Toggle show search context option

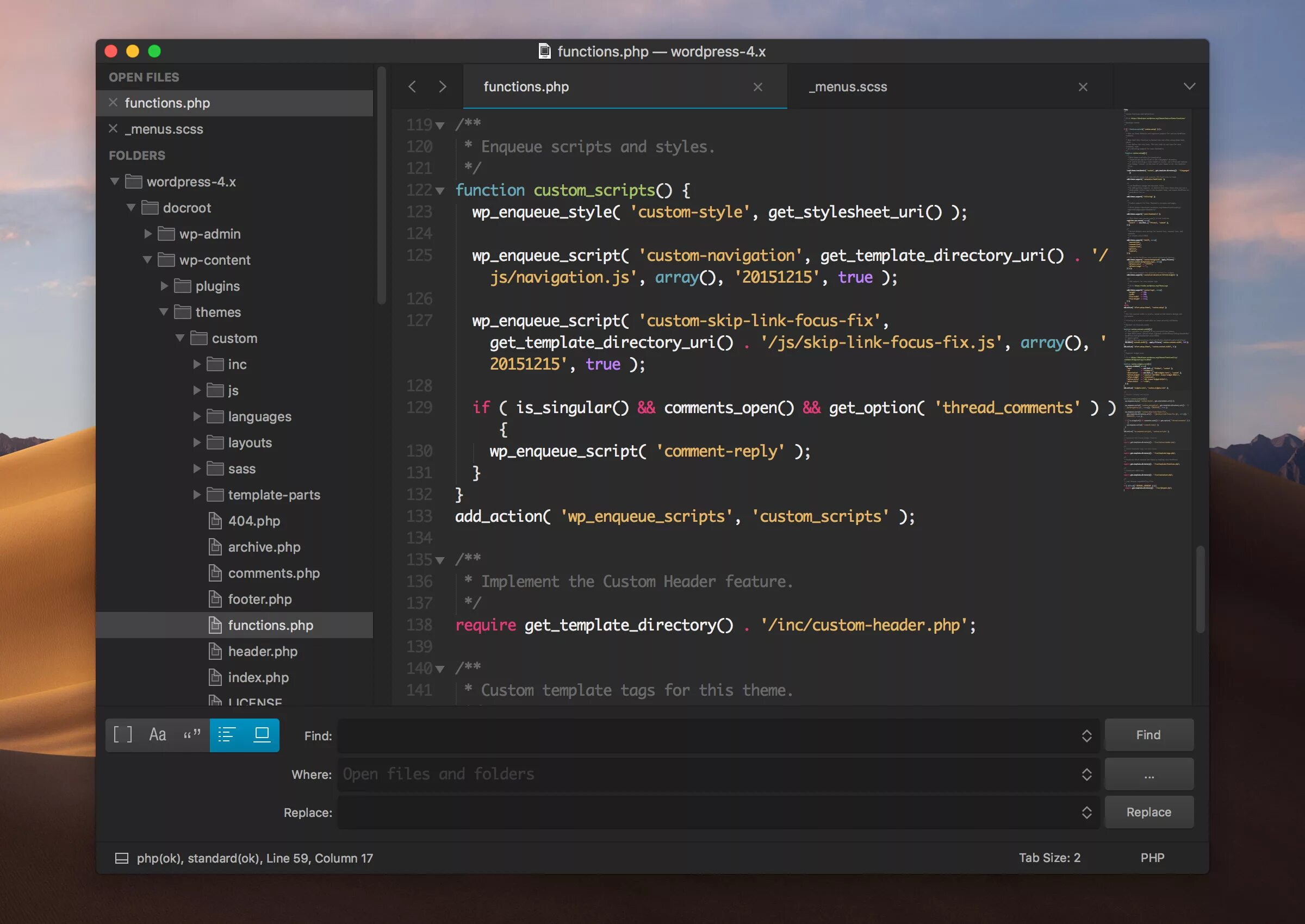tap(227, 734)
